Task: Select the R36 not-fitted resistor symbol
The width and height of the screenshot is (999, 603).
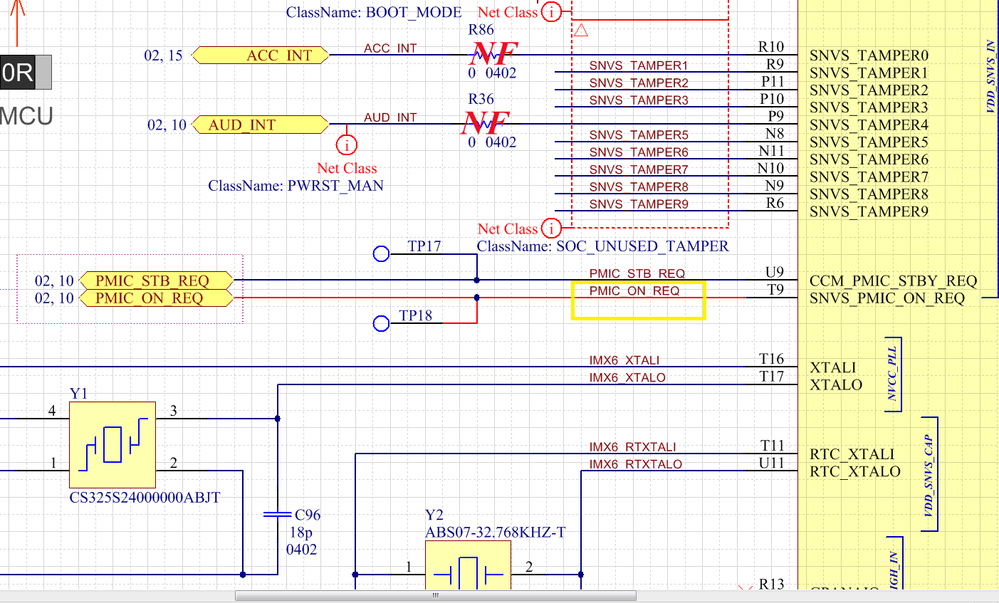Action: [x=487, y=124]
